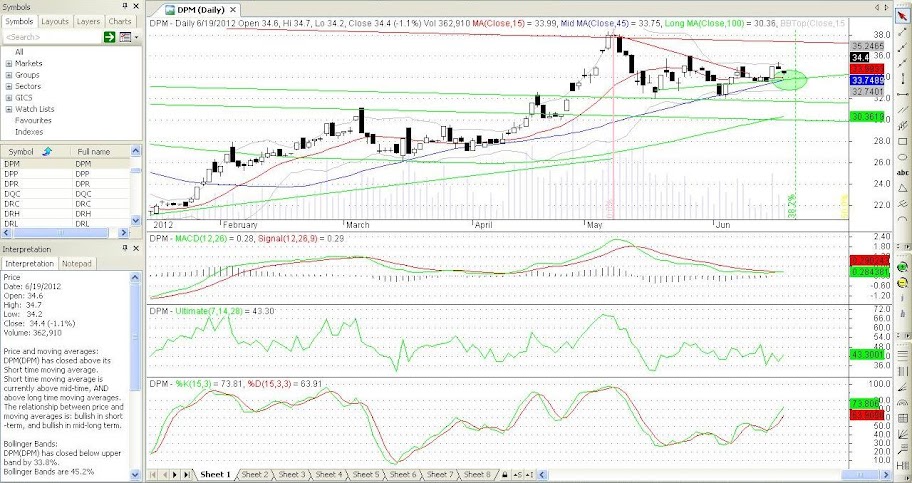Open dropdown arrow beside symbol list options
The height and width of the screenshot is (483, 912).
pyautogui.click(x=137, y=37)
